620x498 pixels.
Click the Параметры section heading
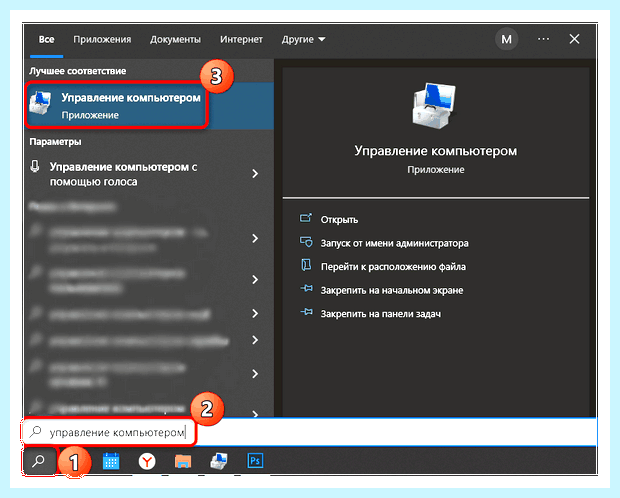55,142
